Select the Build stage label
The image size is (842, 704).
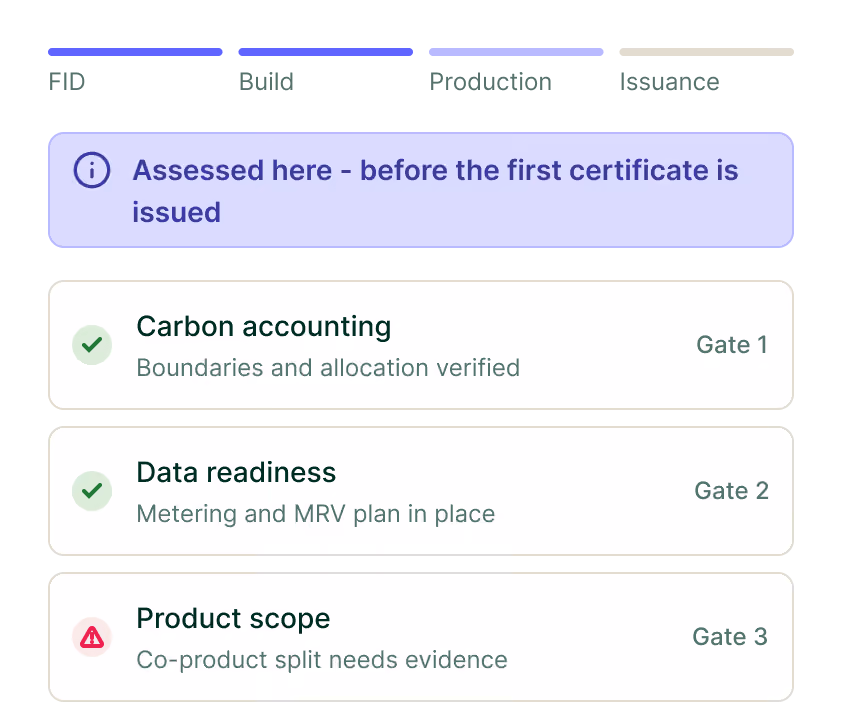(x=266, y=82)
